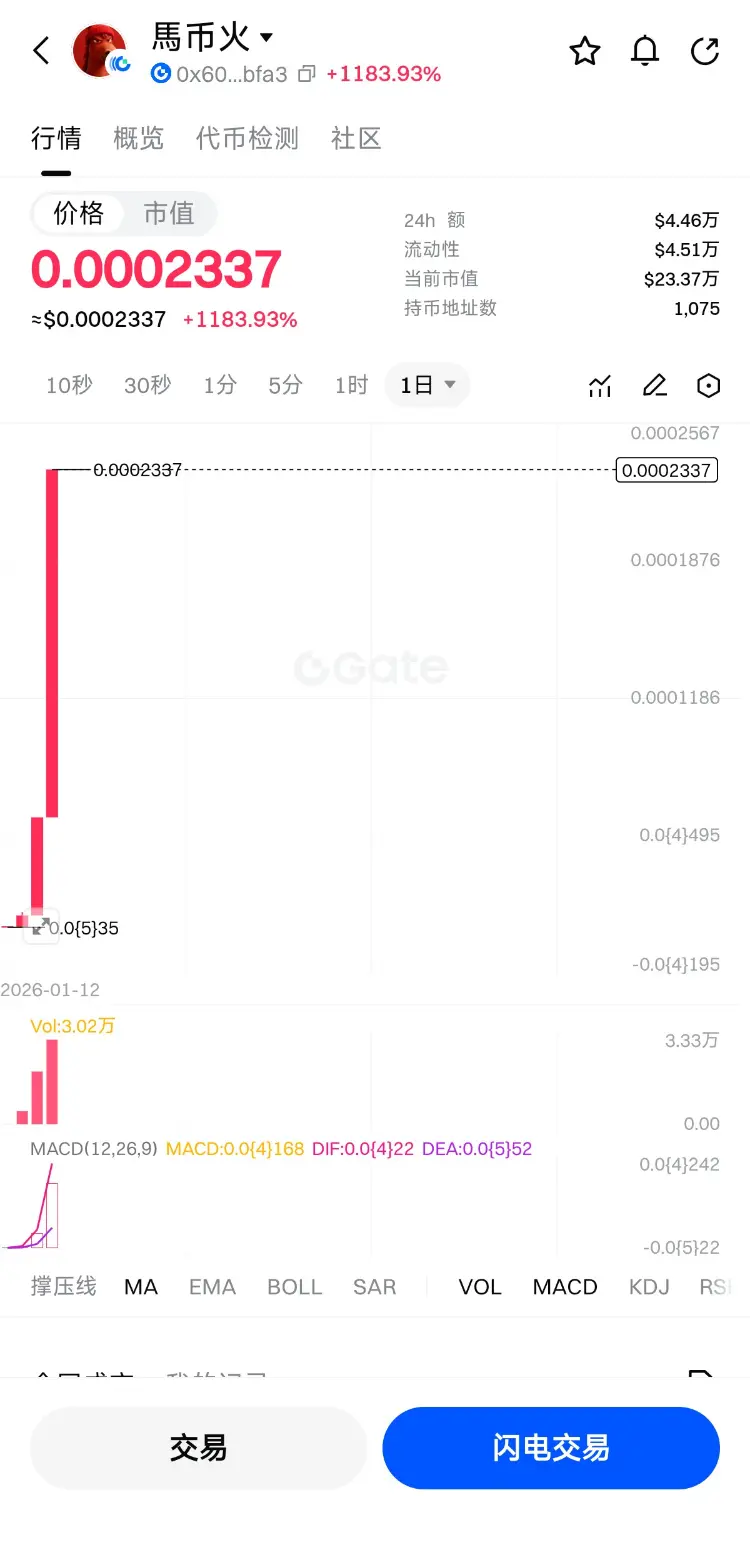
Task: Expand chart to fullscreen icon
Action: tap(41, 927)
